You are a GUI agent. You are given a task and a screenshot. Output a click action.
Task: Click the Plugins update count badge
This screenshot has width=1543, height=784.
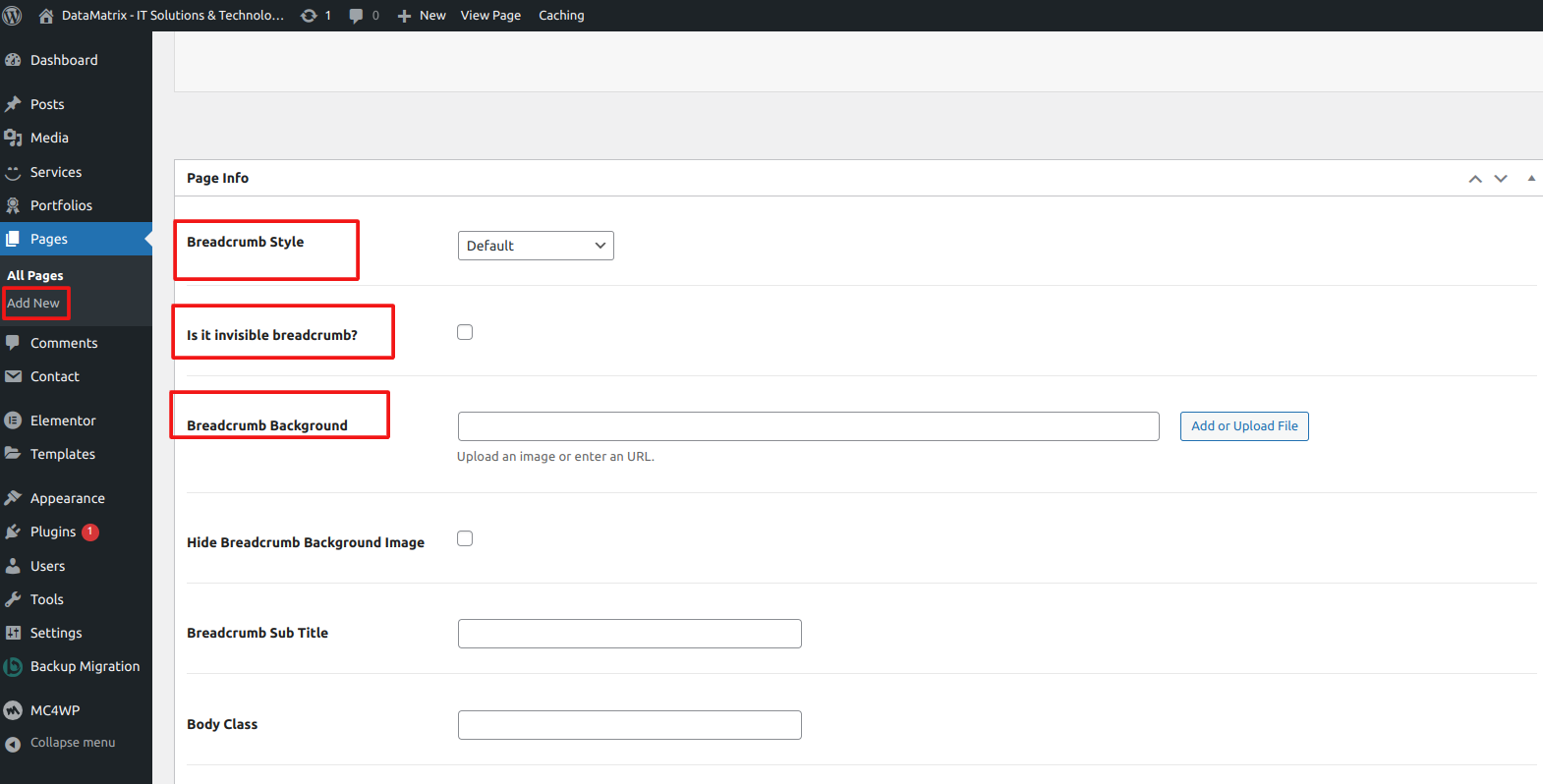(90, 532)
